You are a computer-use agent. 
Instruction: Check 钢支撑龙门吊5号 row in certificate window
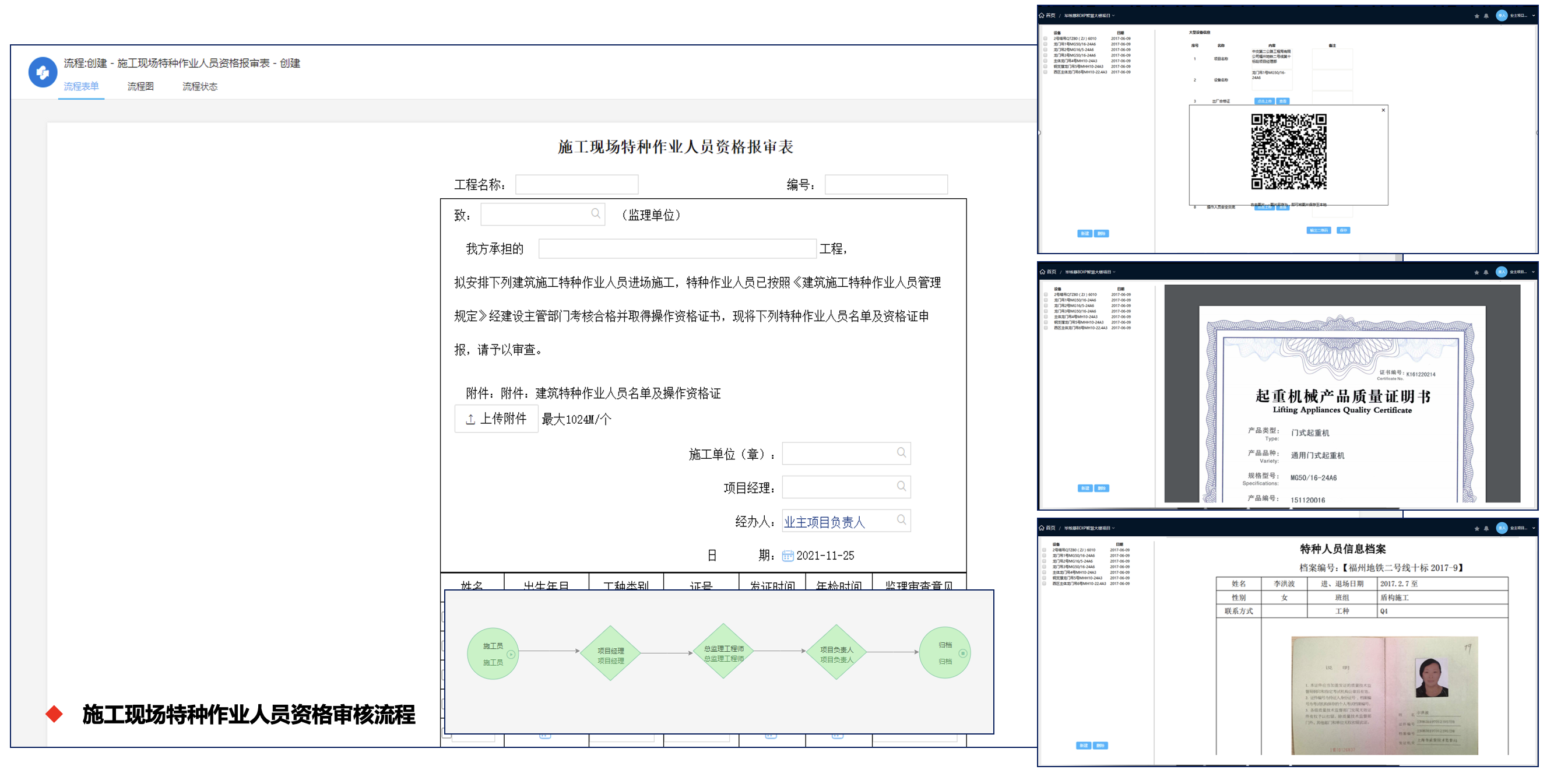(x=1046, y=322)
